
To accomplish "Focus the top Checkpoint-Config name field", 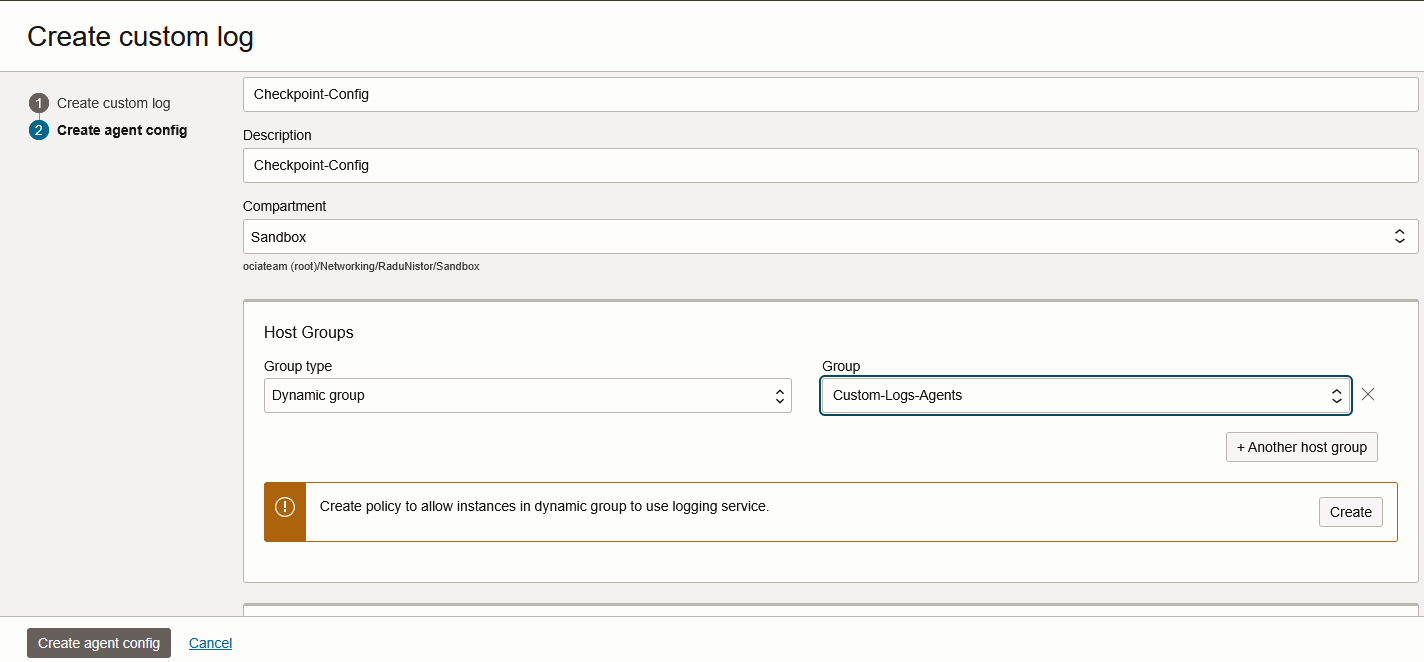I will (x=830, y=94).
